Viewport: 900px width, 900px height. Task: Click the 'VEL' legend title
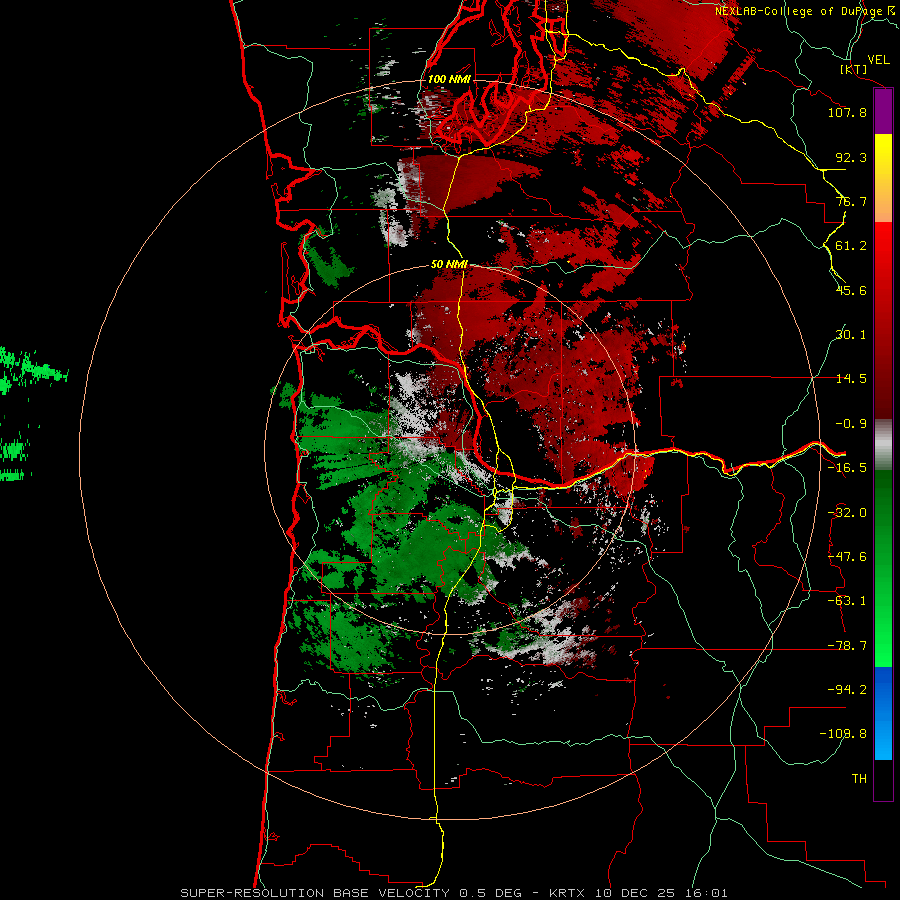coord(879,60)
